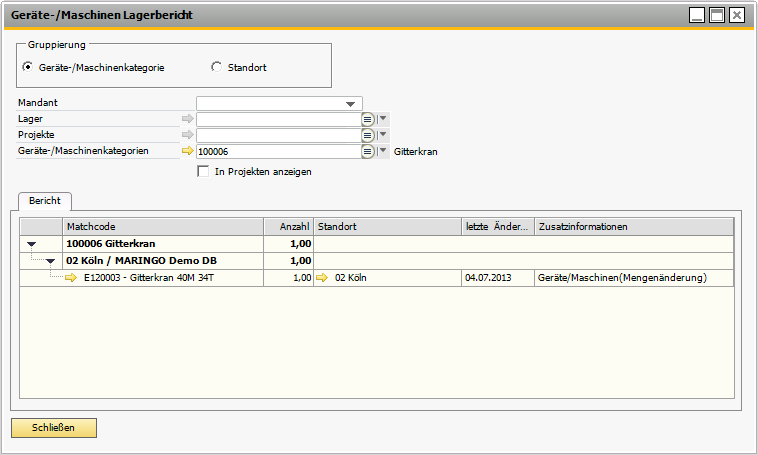Collapse the 100006 Gitterkran tree row
Image resolution: width=758 pixels, height=455 pixels.
point(31,244)
